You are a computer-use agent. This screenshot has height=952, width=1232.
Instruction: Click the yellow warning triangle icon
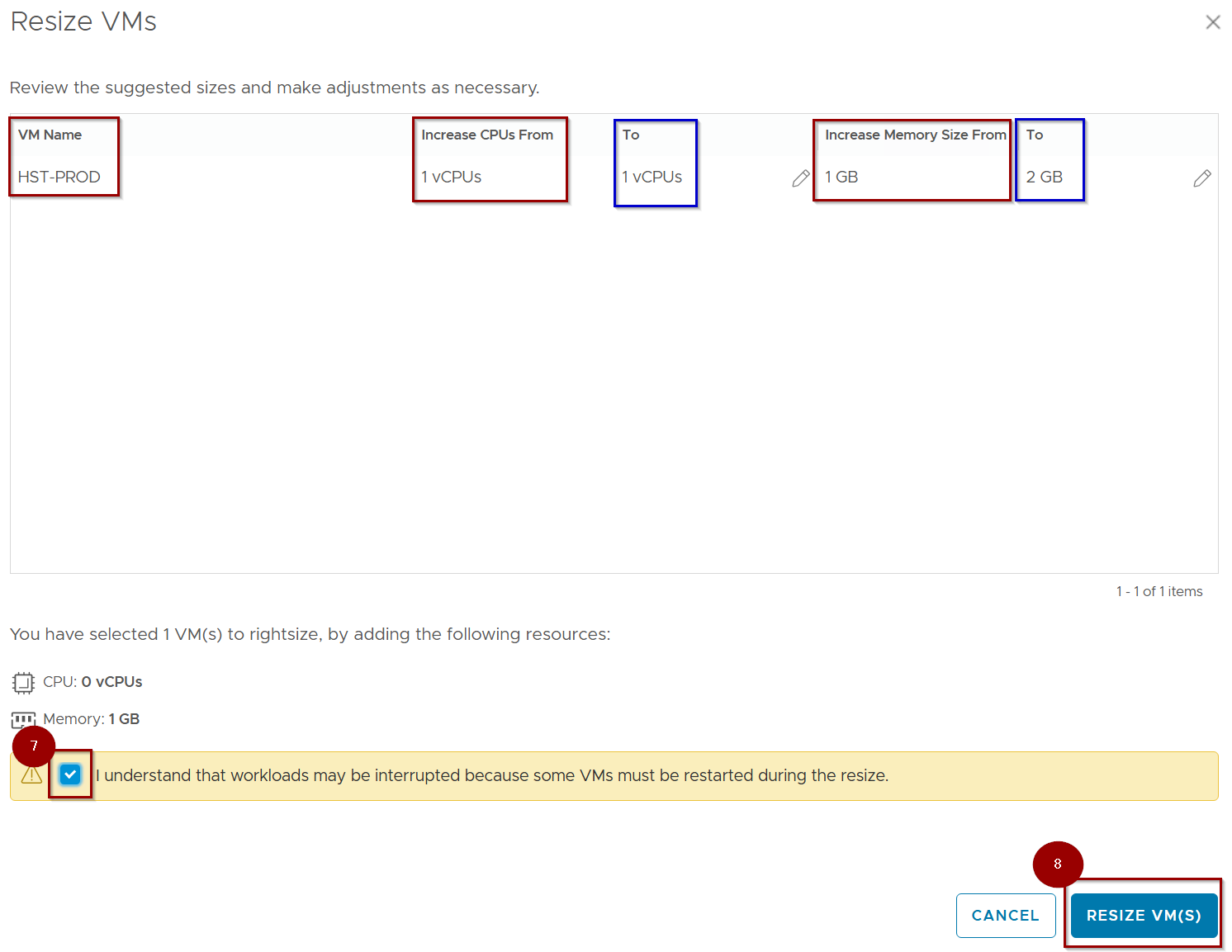pos(31,776)
